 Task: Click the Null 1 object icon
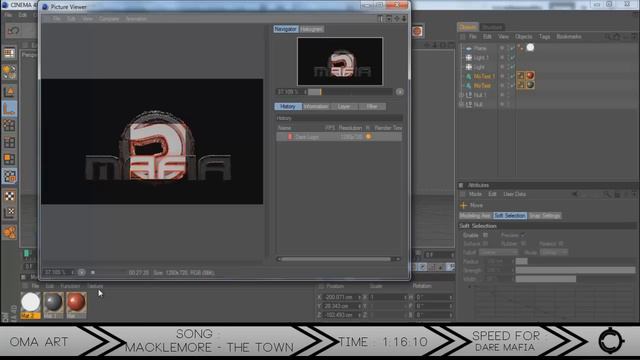(469, 95)
